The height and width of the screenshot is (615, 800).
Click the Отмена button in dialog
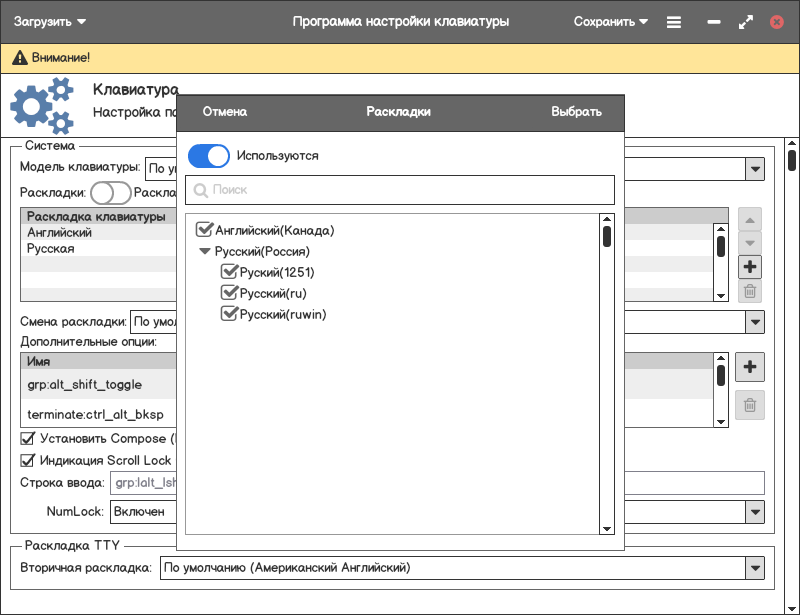tap(224, 112)
